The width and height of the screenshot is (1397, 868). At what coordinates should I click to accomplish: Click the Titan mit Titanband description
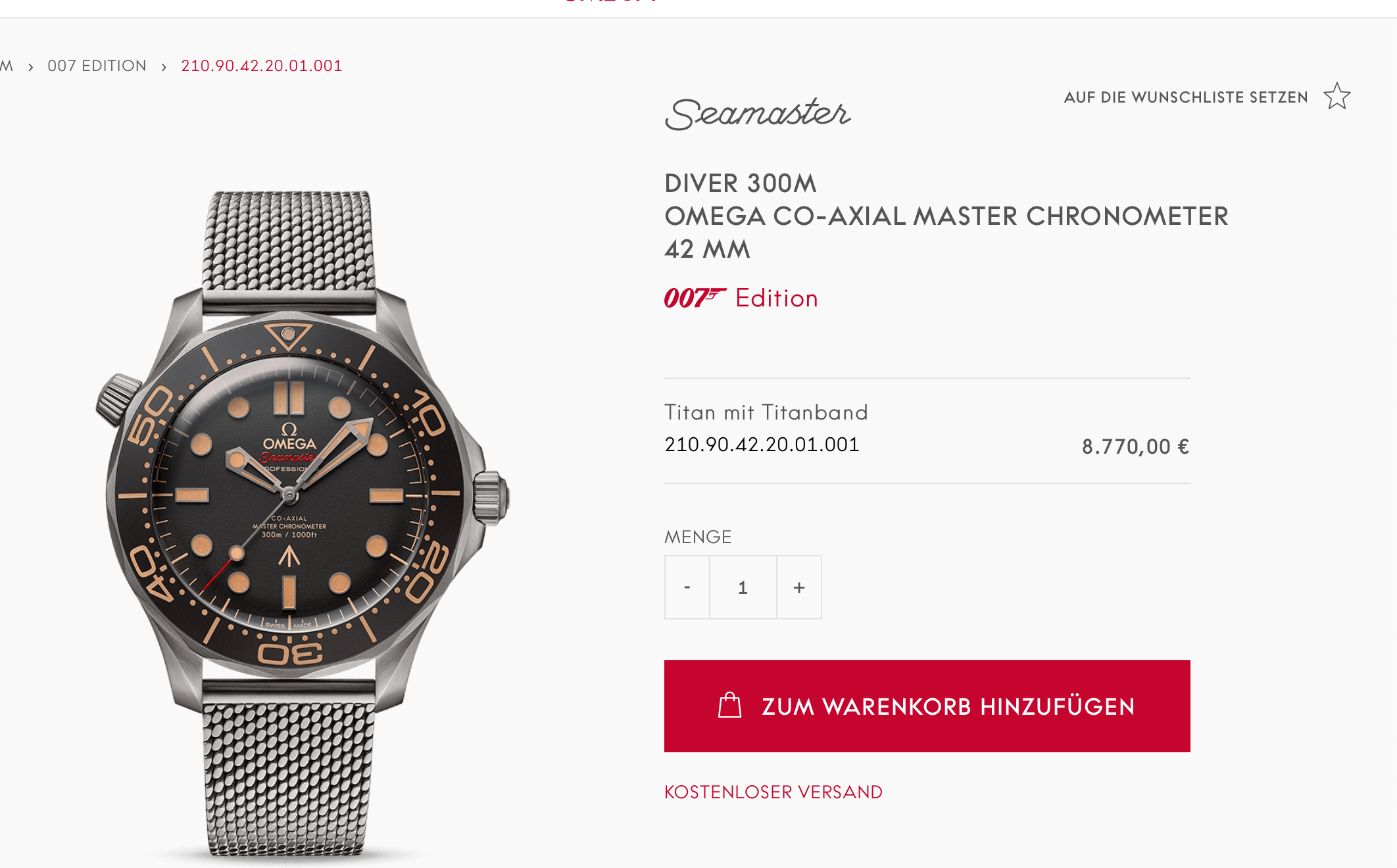[766, 412]
